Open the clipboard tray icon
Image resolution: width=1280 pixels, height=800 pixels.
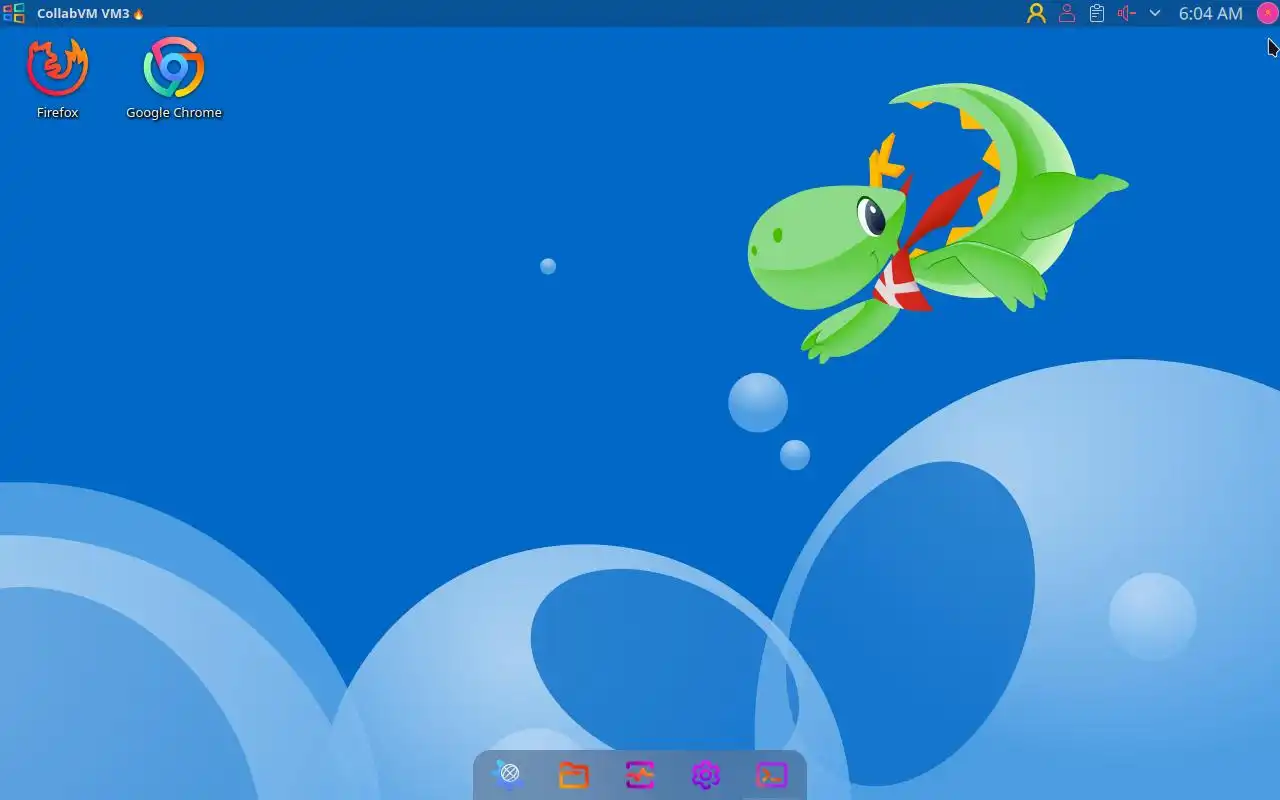(x=1097, y=13)
